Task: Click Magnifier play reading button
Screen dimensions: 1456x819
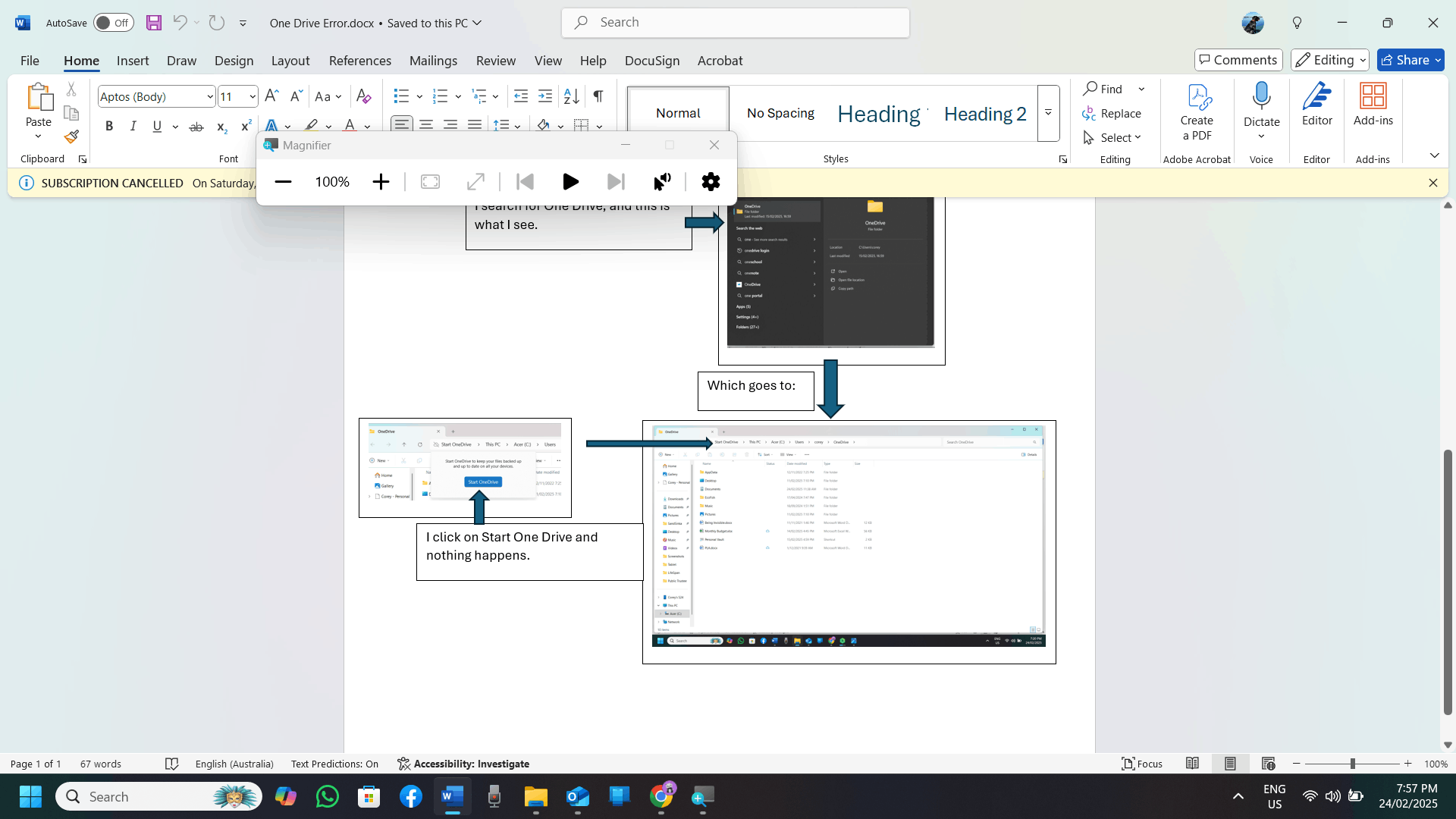Action: tap(570, 182)
